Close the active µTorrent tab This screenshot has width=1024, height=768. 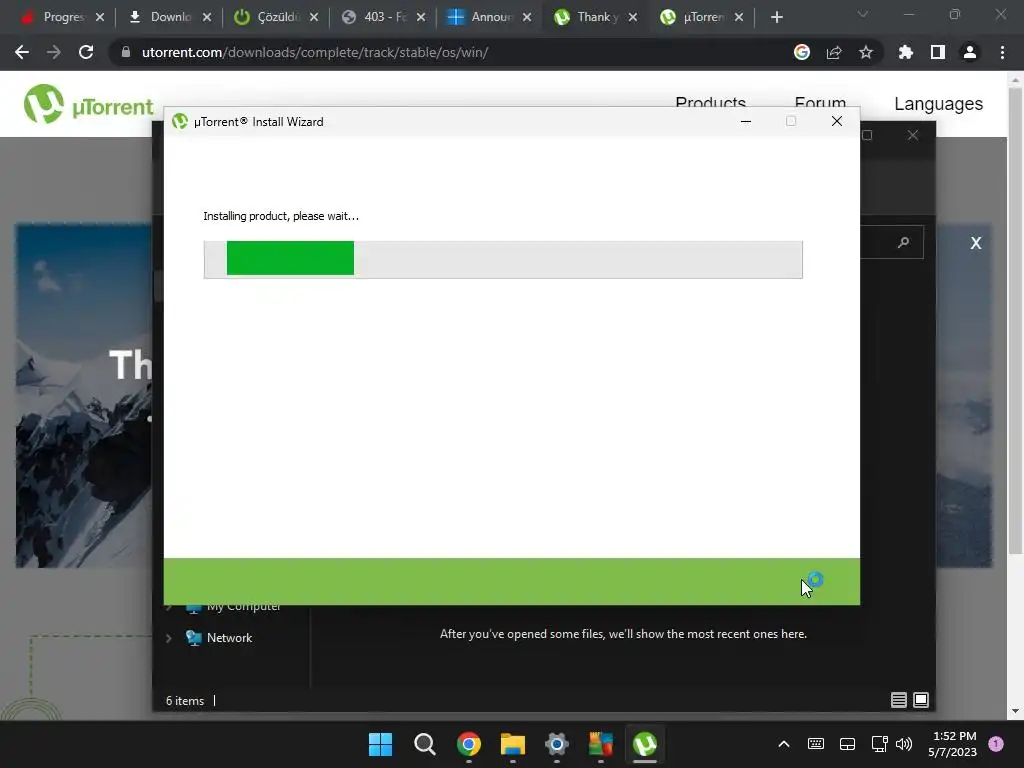tap(739, 17)
